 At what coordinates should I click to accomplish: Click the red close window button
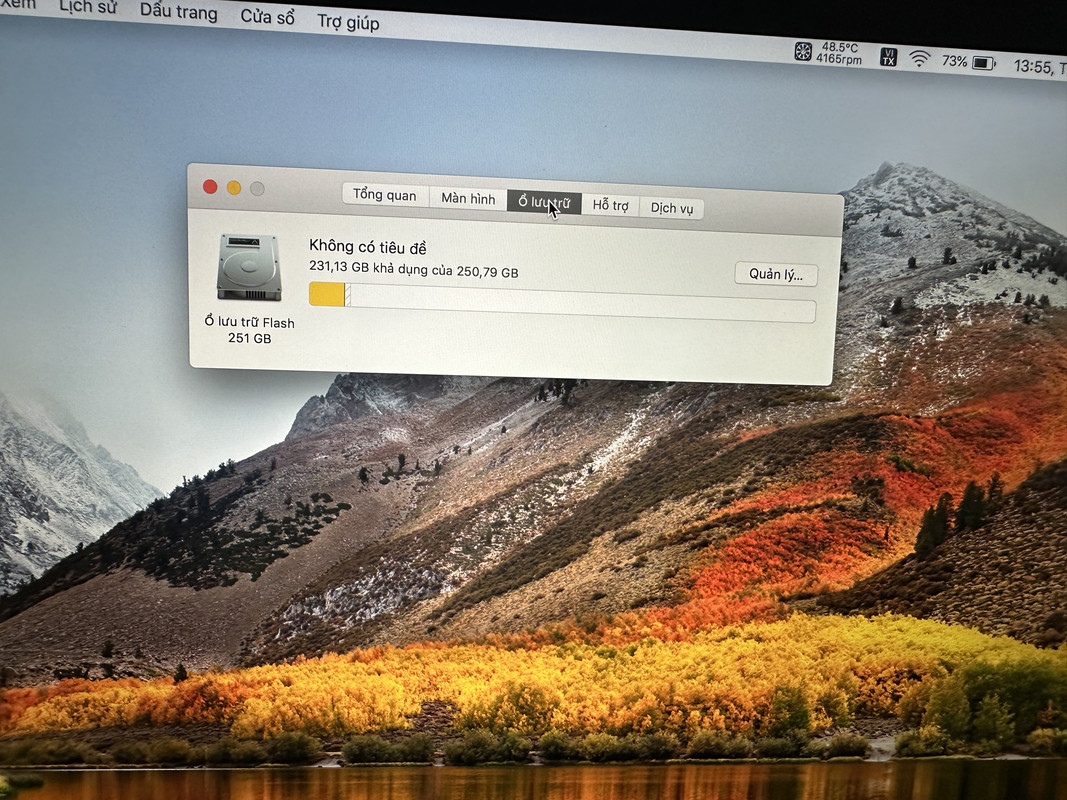click(x=210, y=186)
